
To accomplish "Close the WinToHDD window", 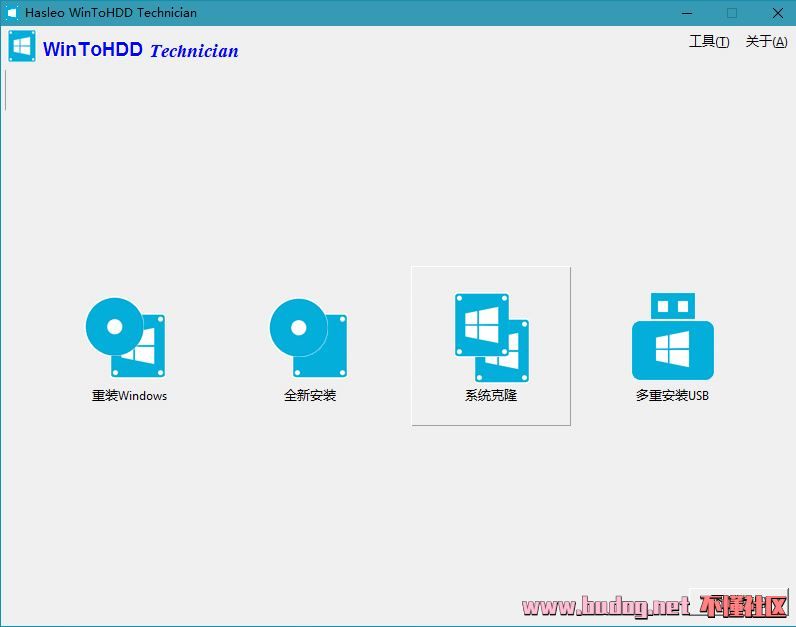I will 777,13.
